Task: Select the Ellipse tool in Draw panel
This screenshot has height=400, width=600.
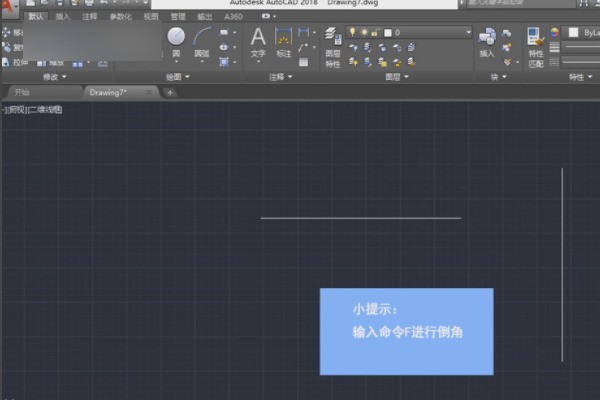Action: pyautogui.click(x=224, y=47)
